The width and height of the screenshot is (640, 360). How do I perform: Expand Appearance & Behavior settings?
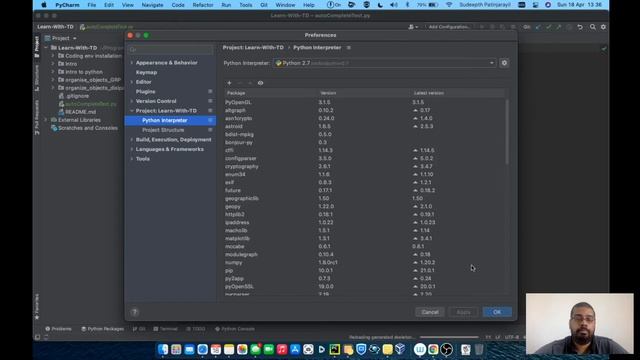point(167,63)
